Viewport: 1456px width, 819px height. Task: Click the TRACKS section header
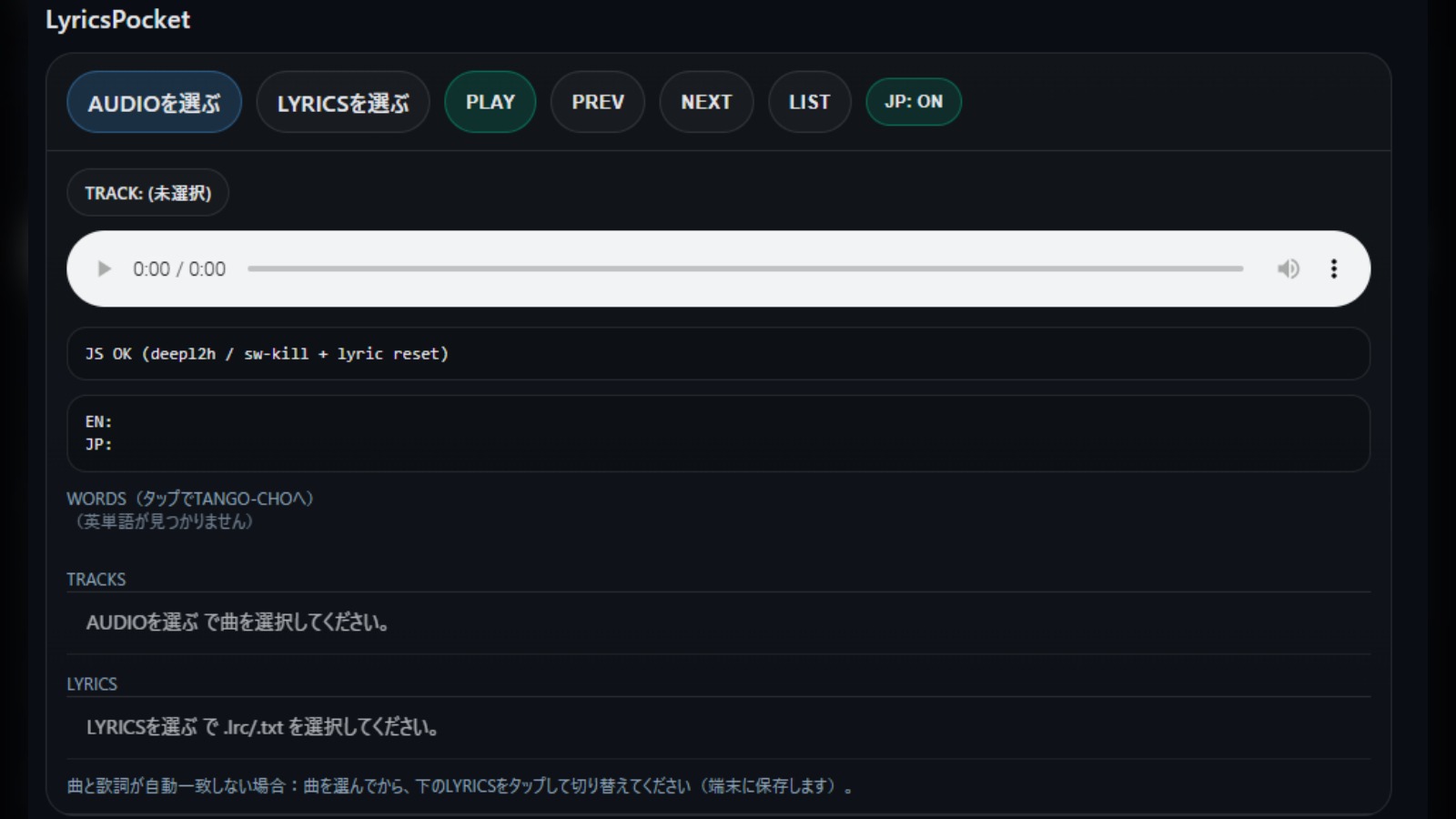coord(96,580)
